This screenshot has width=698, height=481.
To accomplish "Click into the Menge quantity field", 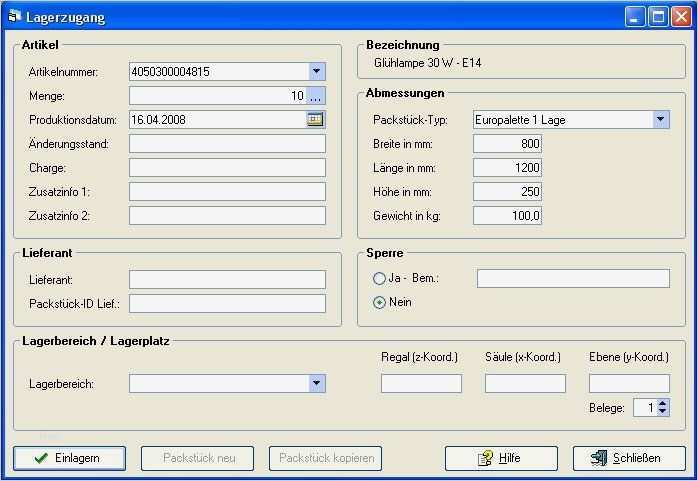I will coord(218,96).
